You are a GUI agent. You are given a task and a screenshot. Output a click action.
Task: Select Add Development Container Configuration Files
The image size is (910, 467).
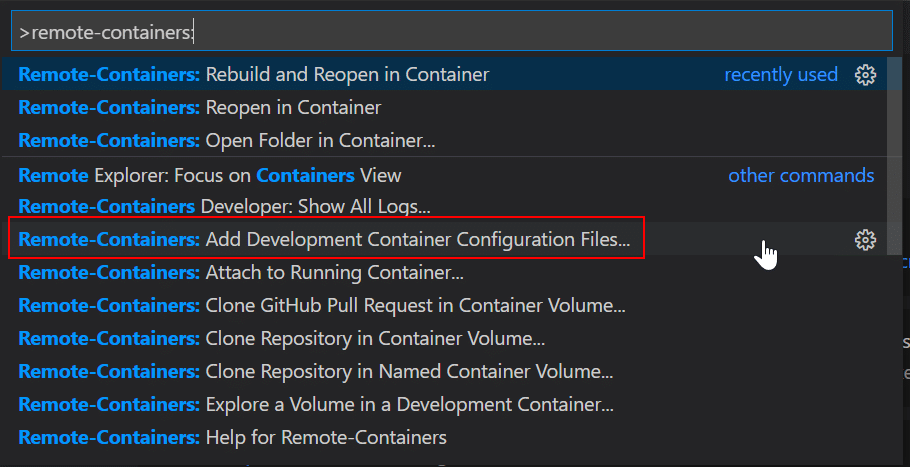(444, 239)
